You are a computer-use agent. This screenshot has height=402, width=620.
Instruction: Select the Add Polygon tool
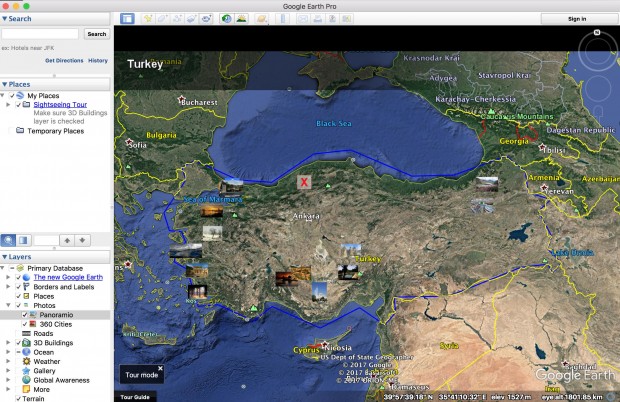click(x=163, y=19)
